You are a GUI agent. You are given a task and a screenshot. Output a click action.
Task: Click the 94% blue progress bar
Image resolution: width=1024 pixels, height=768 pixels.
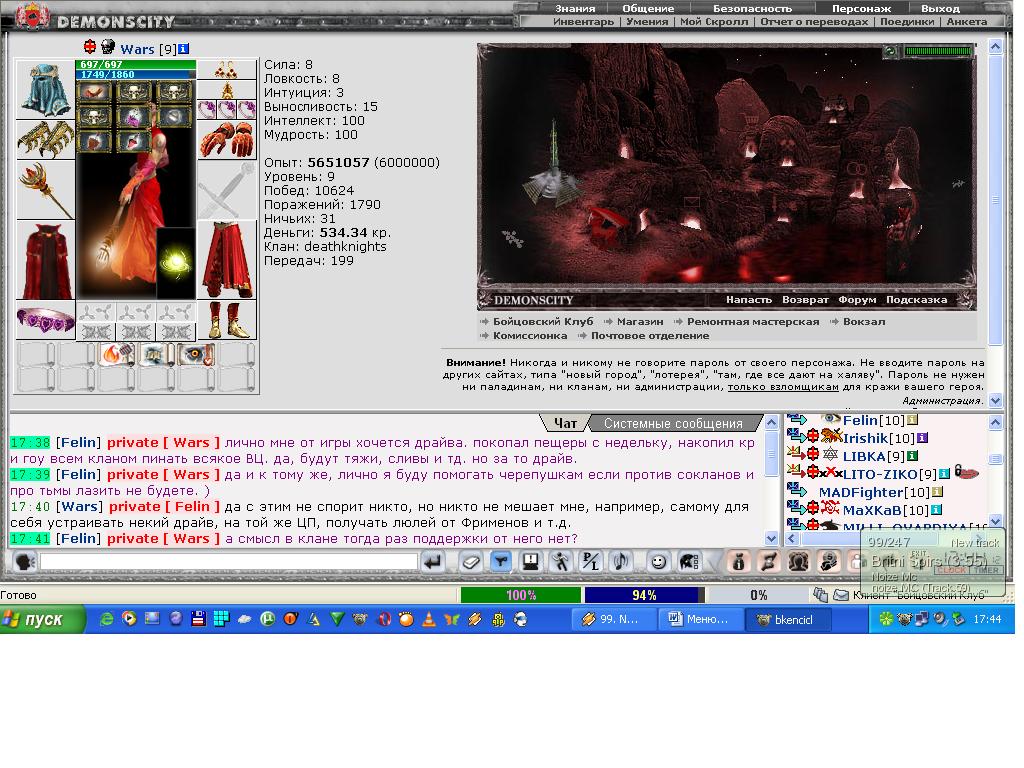[x=644, y=595]
